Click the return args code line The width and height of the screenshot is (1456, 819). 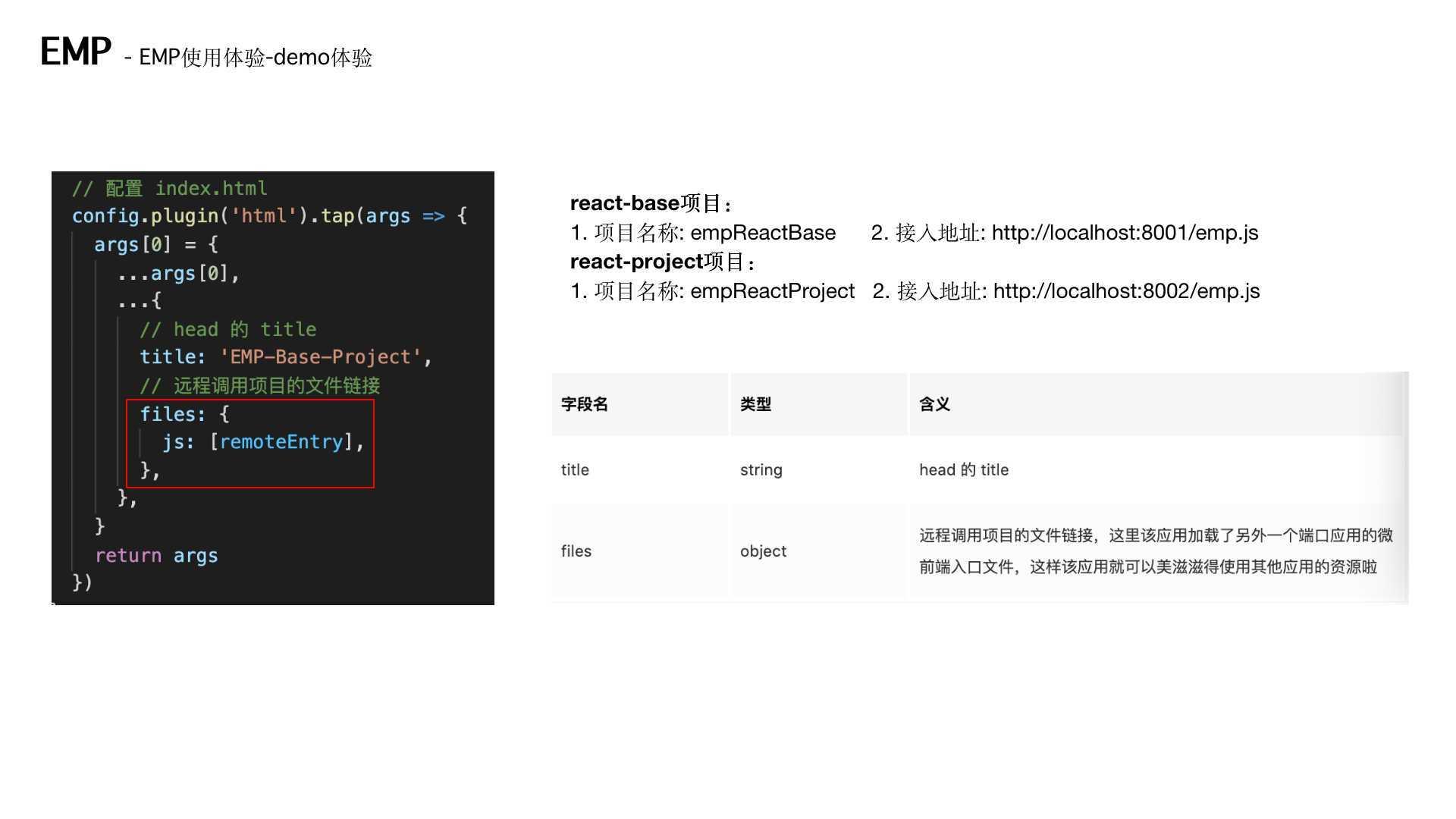click(x=156, y=555)
